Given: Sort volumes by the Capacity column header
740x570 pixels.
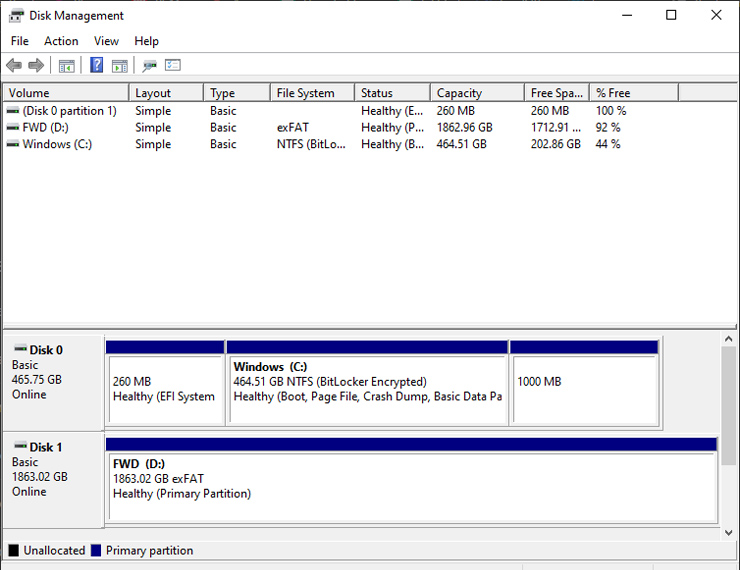Looking at the screenshot, I should coord(477,93).
